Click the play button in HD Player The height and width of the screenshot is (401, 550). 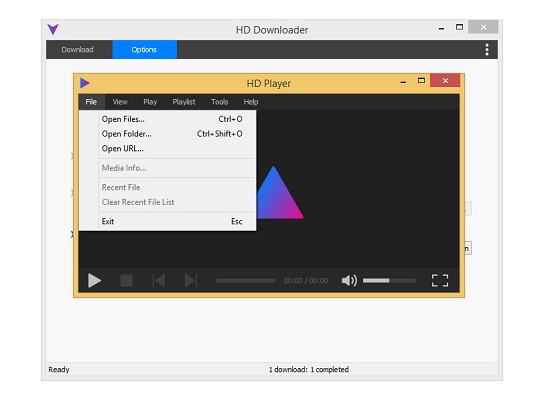94,281
